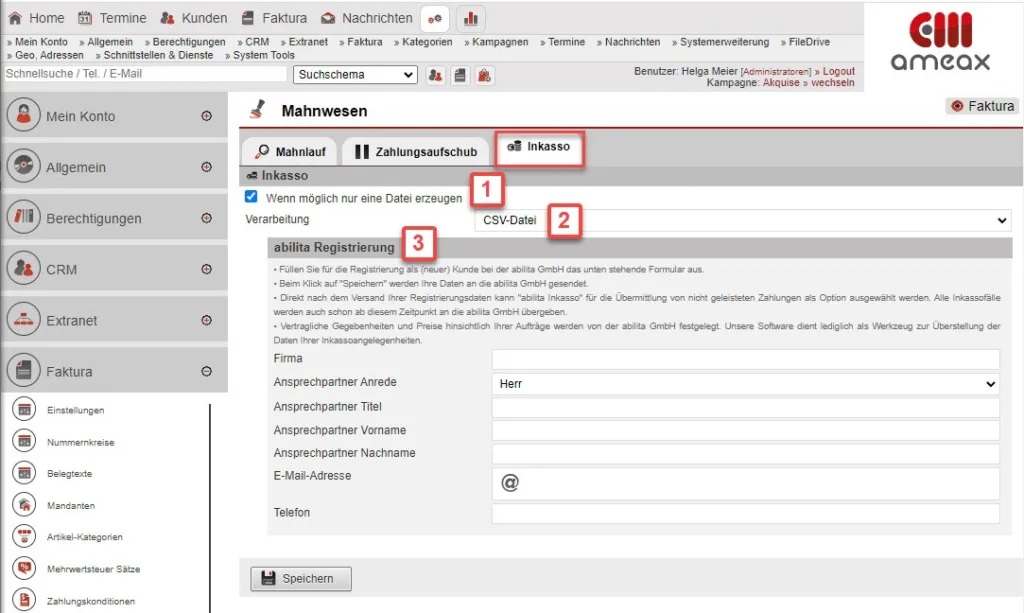Click the gears settings icon in toolbar
The width and height of the screenshot is (1024, 613).
434,17
